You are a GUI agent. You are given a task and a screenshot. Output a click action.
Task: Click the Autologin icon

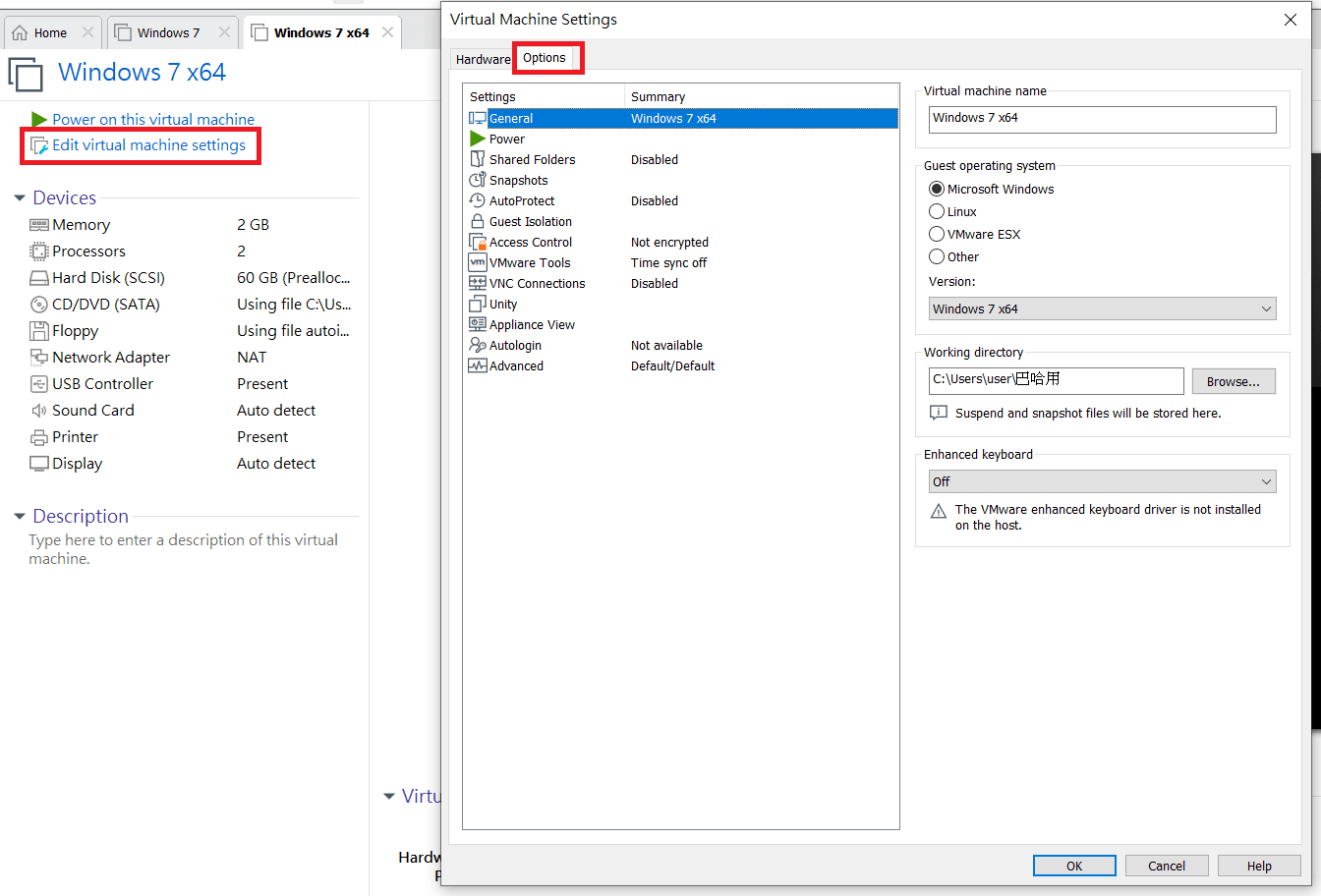tap(478, 345)
